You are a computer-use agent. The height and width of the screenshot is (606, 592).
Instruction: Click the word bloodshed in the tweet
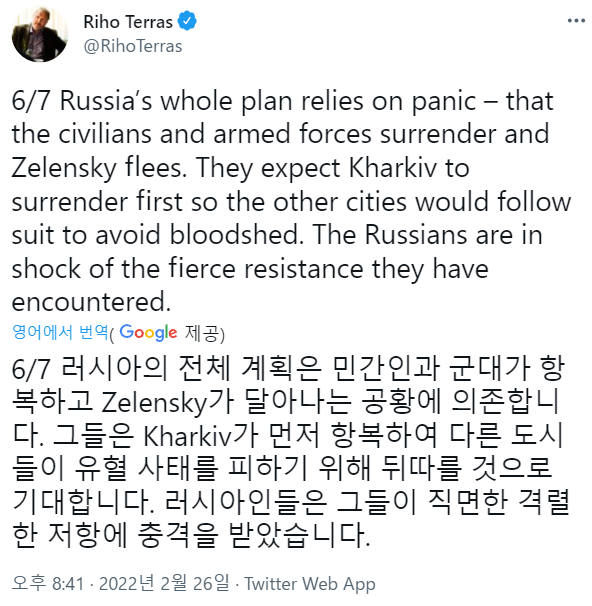(x=236, y=235)
